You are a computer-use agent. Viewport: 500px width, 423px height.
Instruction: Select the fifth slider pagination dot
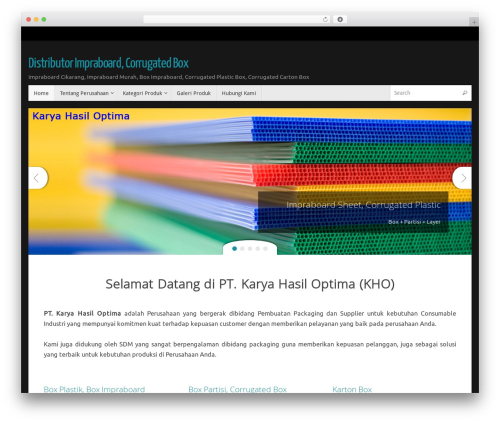click(265, 249)
